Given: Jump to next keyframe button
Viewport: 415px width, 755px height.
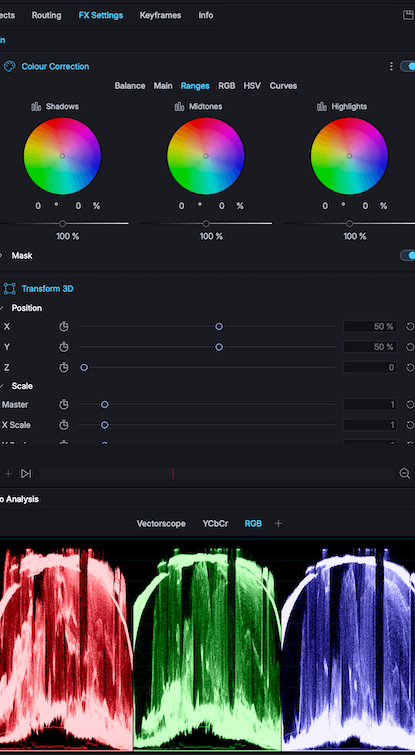Looking at the screenshot, I should coord(26,474).
